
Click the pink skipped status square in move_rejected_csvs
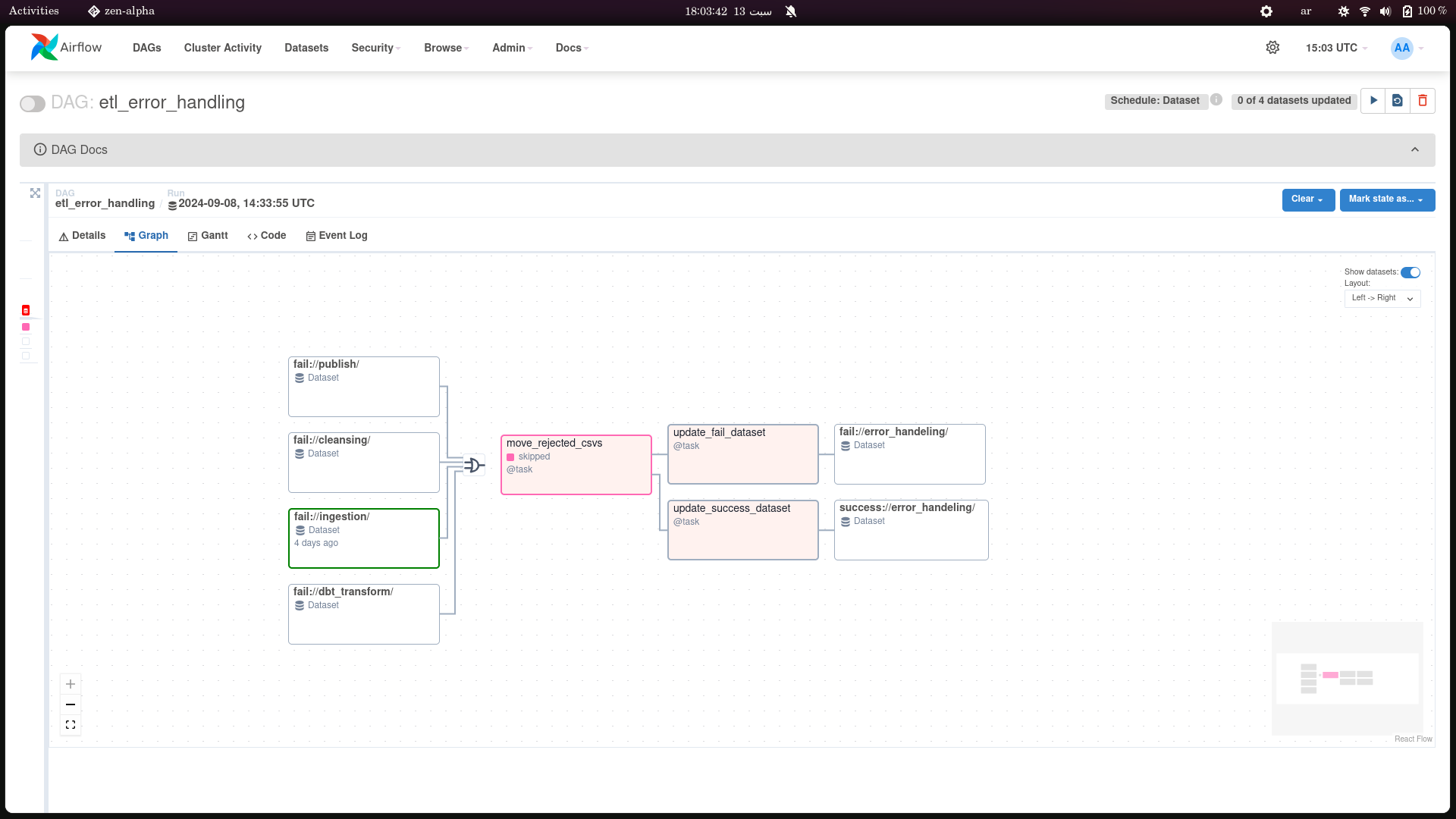[x=510, y=457]
